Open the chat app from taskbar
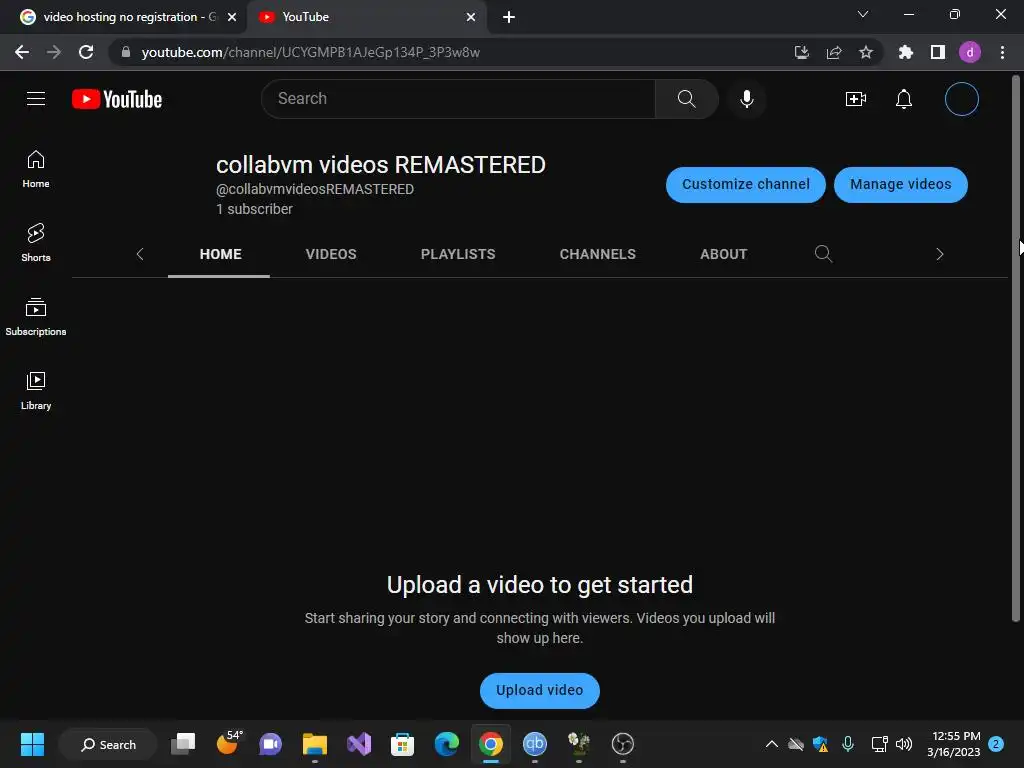 (x=270, y=744)
